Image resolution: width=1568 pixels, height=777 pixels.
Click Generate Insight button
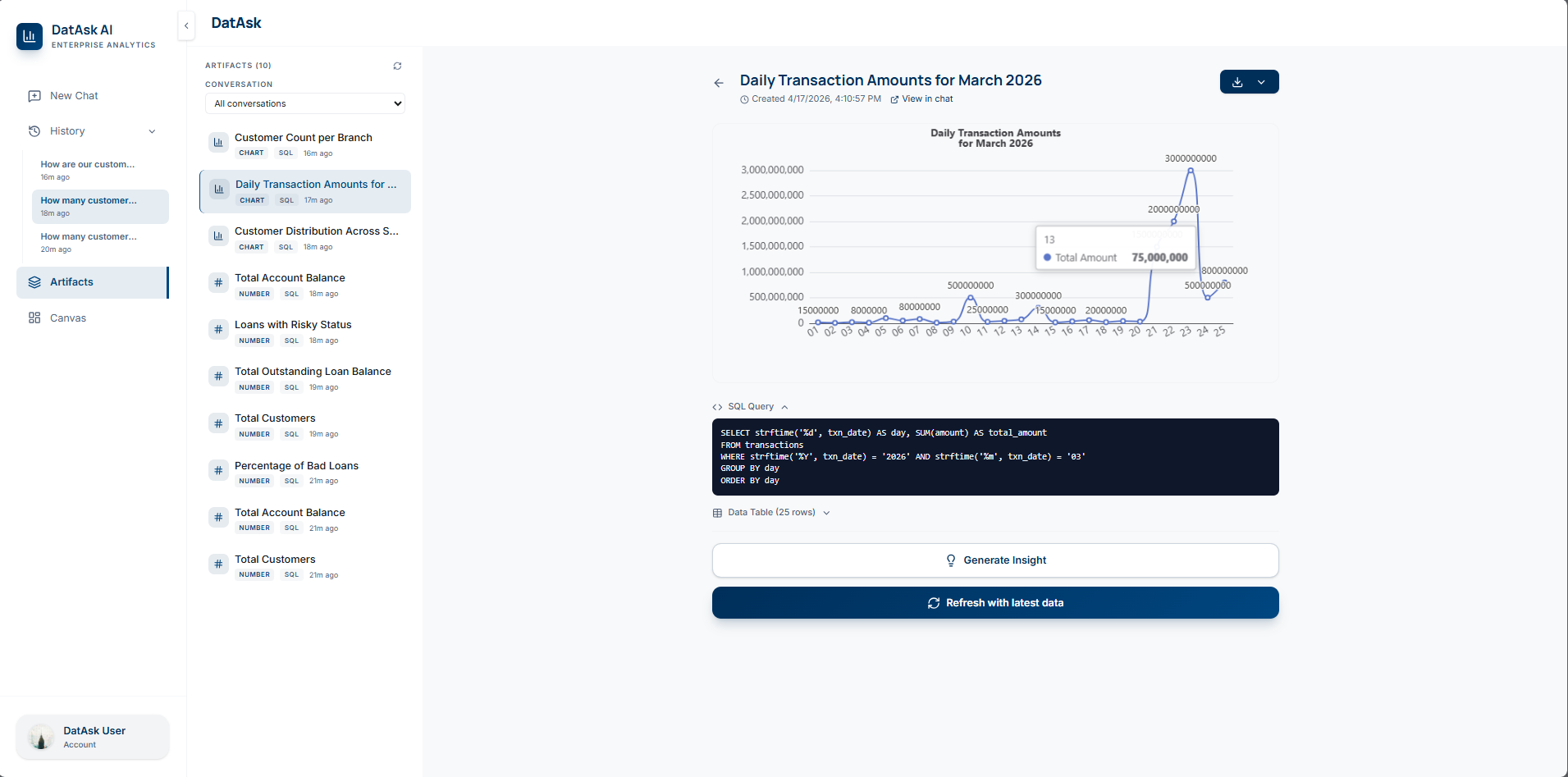(x=995, y=560)
